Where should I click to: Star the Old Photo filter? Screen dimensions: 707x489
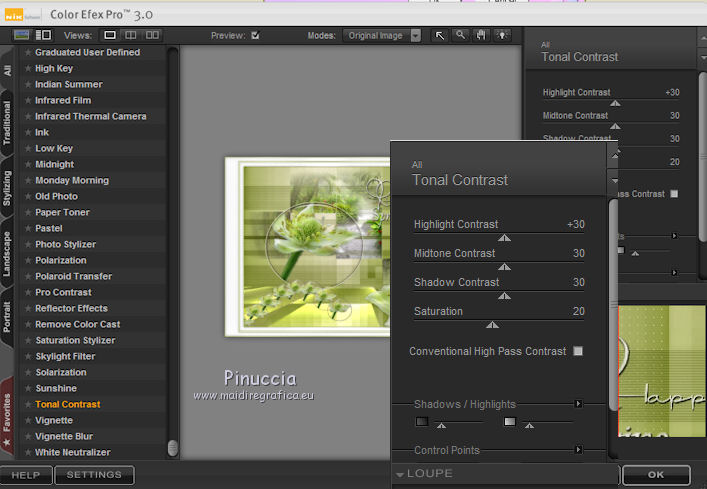coord(28,197)
